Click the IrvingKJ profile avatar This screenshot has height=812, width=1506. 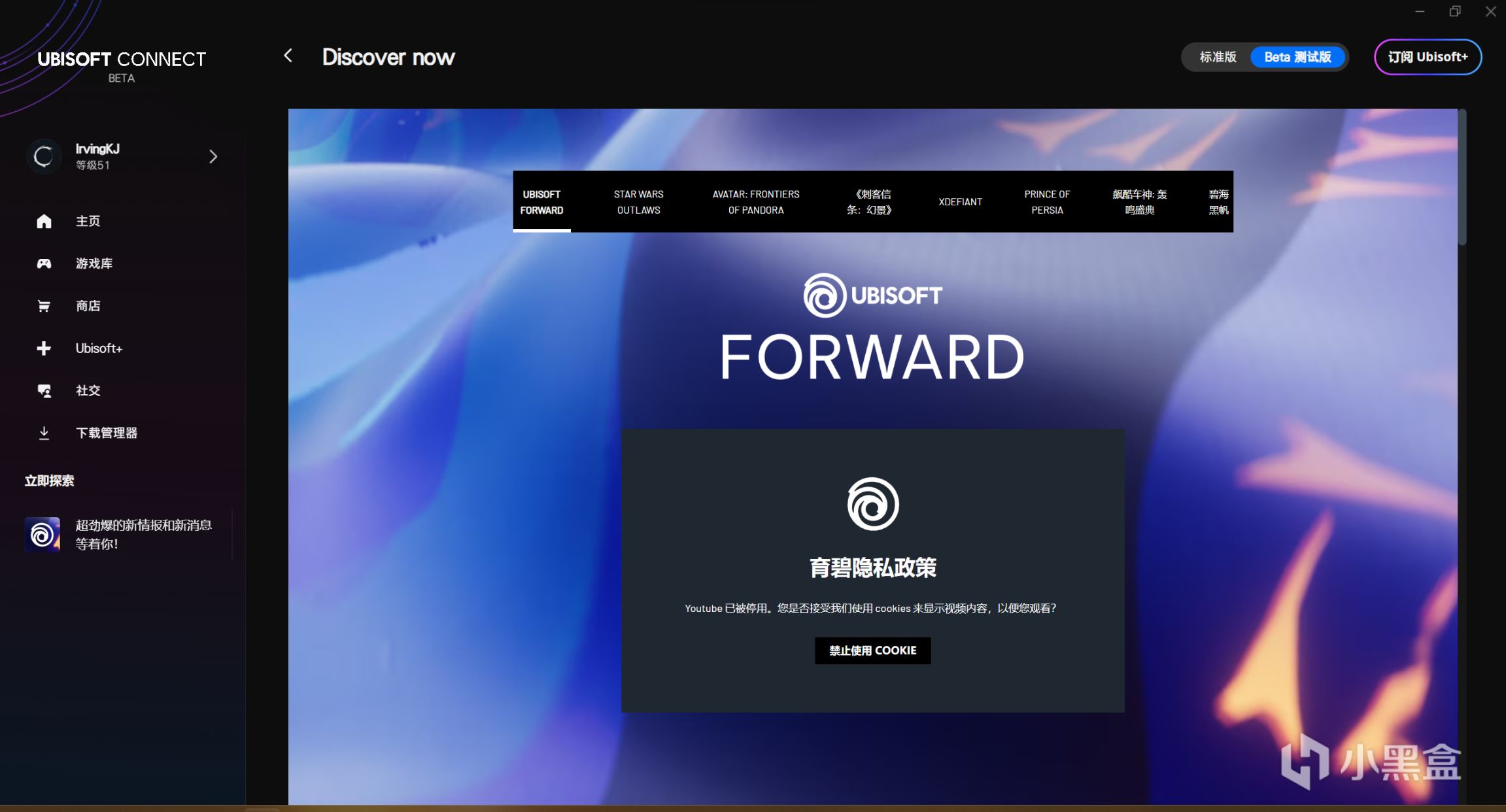point(44,156)
